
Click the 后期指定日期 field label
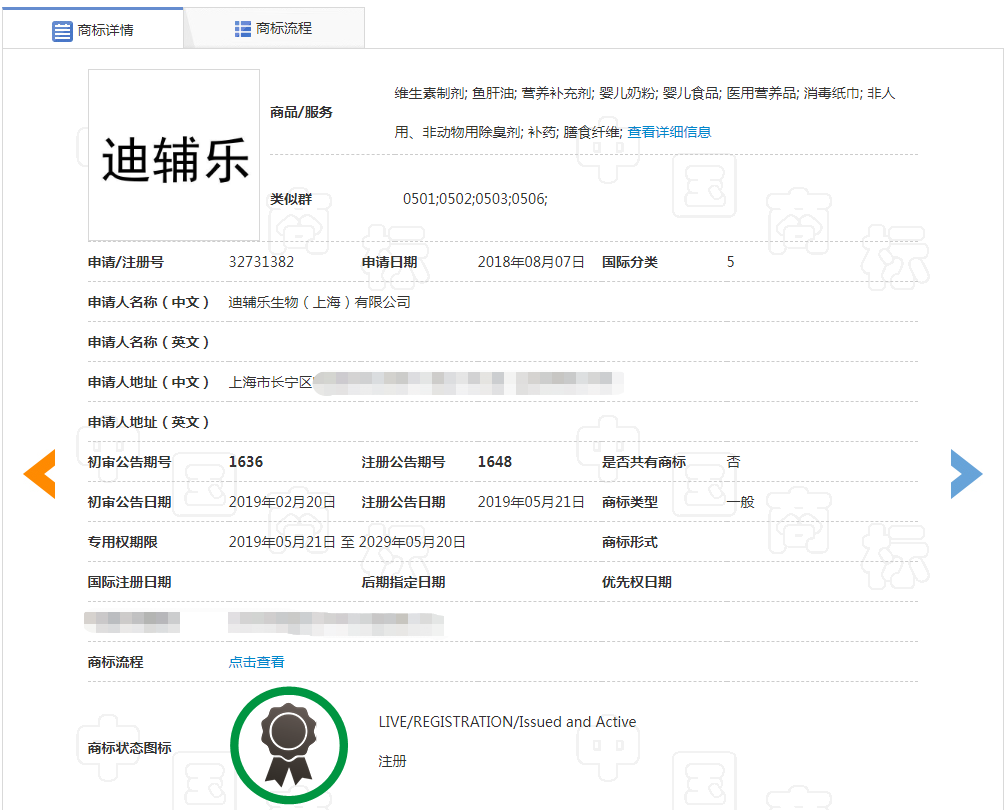coord(403,582)
